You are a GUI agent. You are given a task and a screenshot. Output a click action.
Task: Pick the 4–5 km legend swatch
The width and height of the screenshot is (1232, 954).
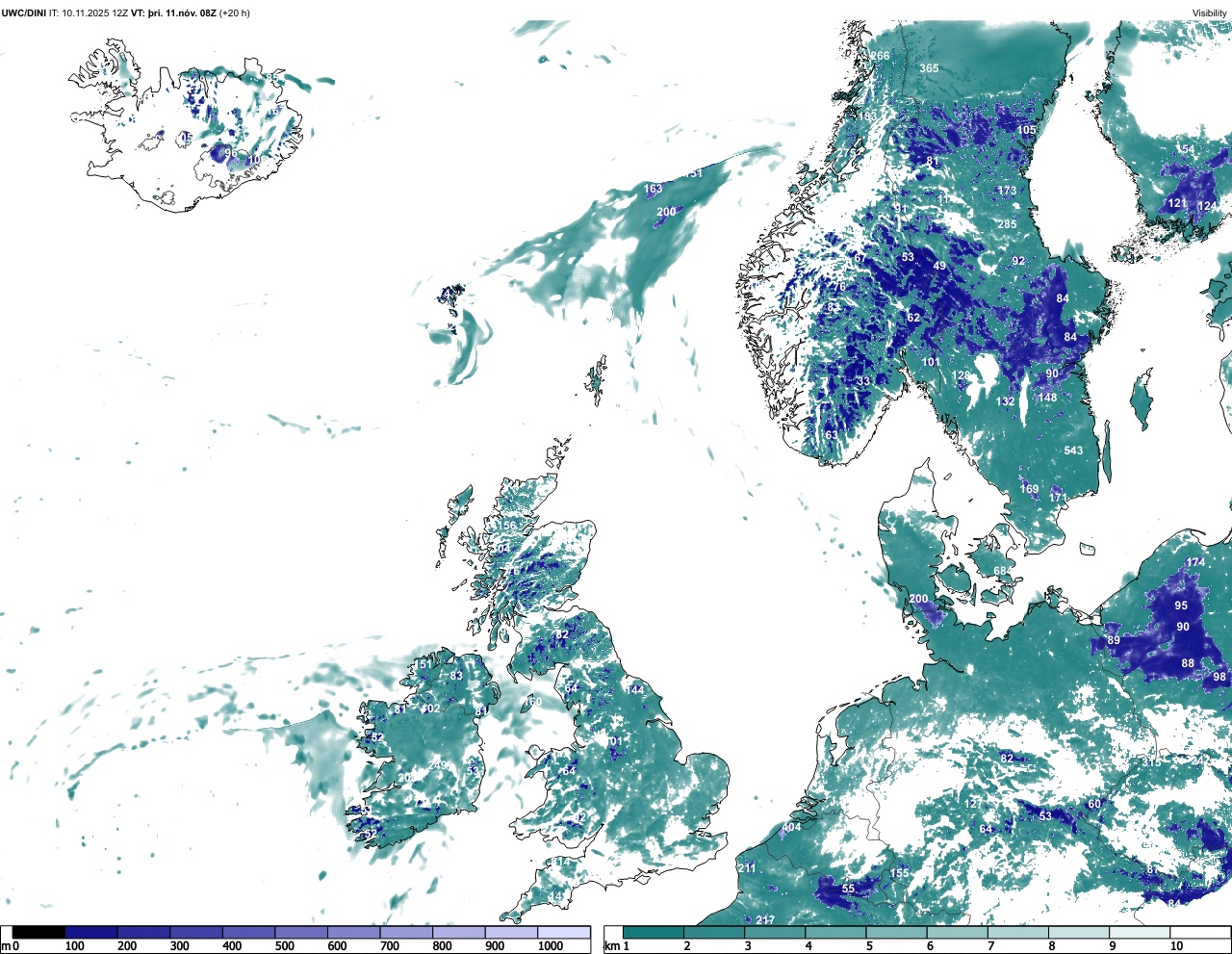835,932
